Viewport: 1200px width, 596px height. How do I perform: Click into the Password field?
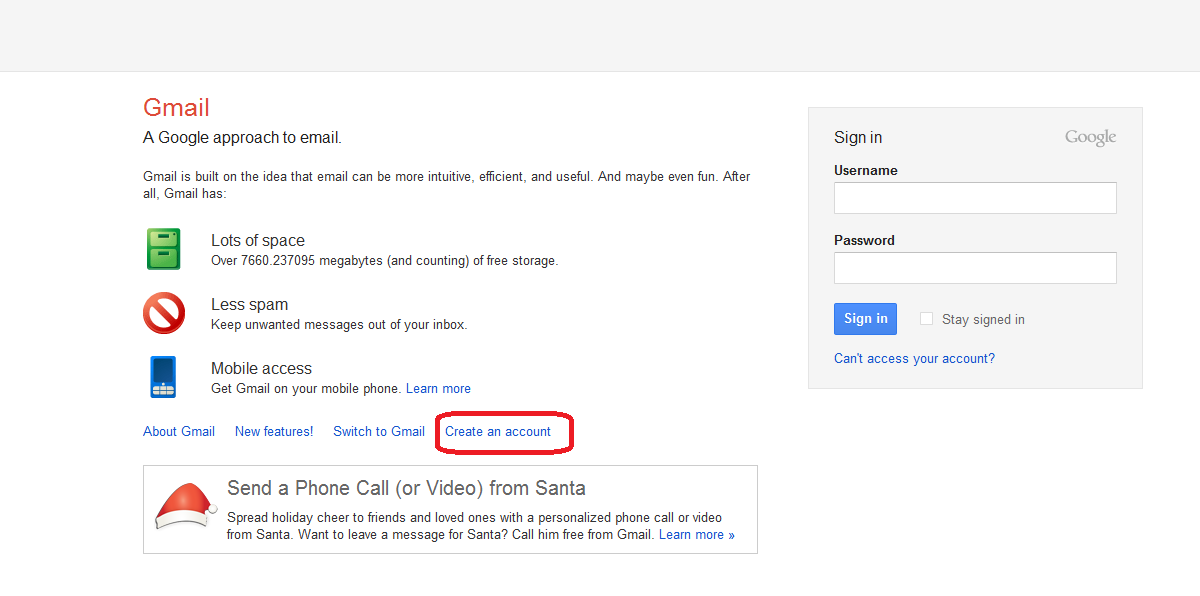(x=975, y=268)
